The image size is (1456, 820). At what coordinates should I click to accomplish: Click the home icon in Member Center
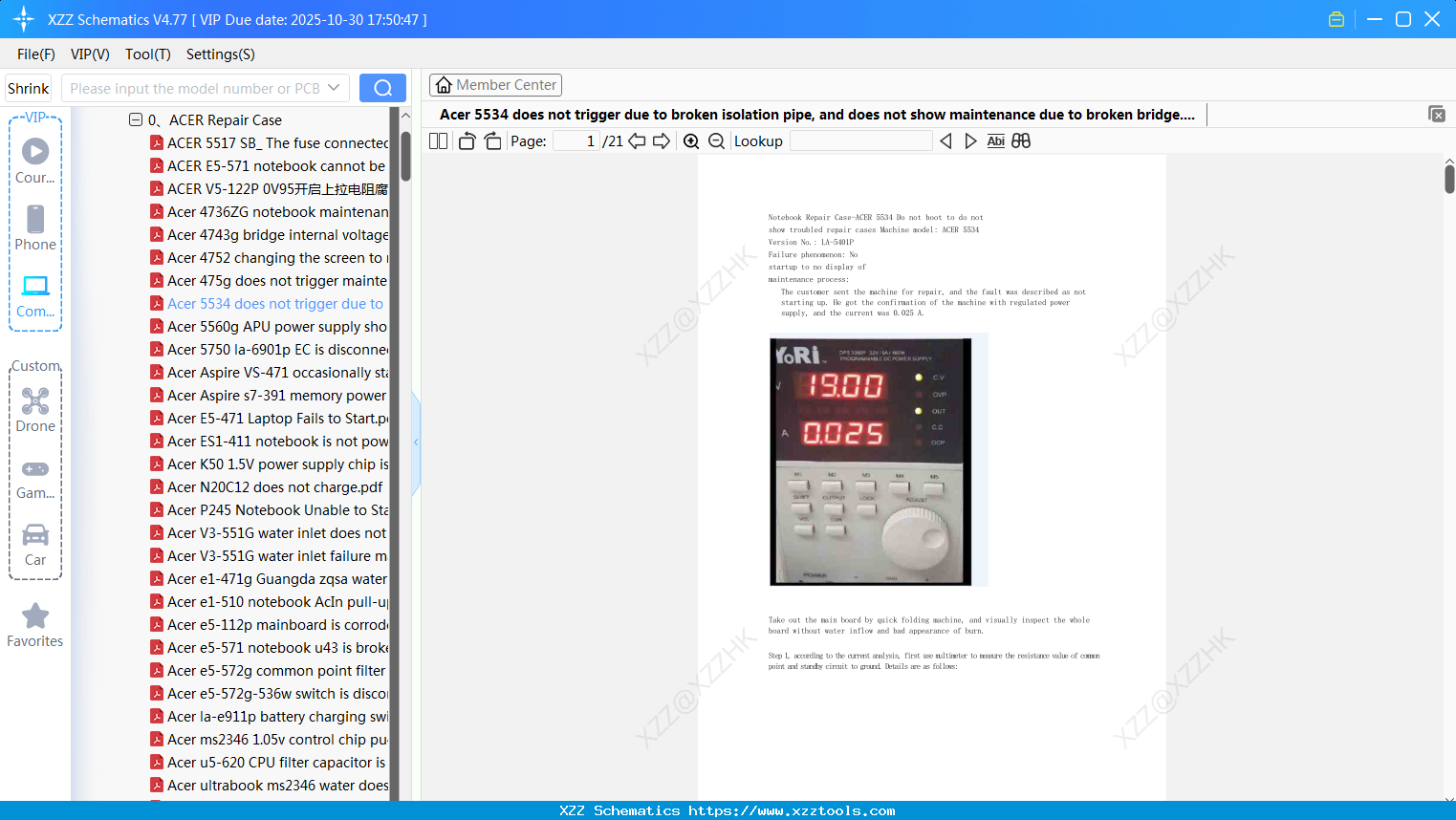pyautogui.click(x=444, y=85)
